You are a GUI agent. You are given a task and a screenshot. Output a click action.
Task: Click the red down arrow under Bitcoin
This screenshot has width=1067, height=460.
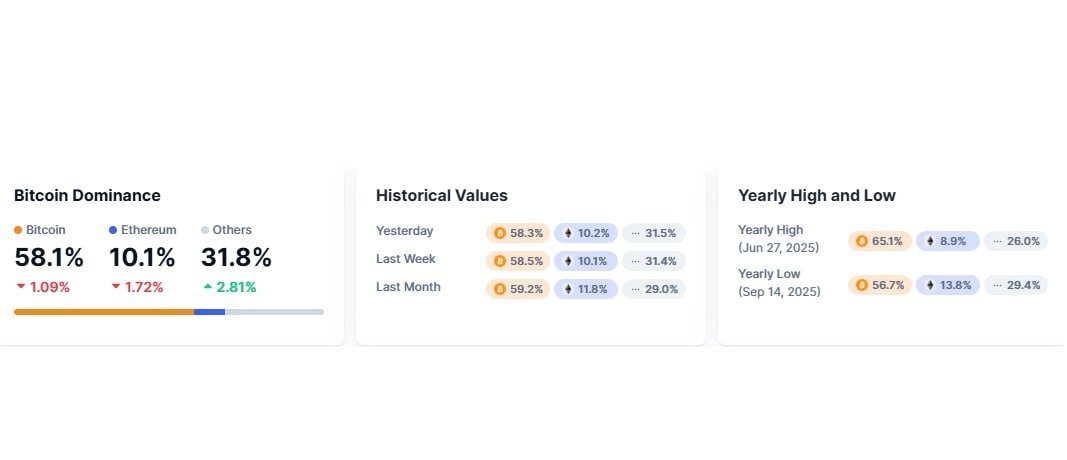(20, 287)
